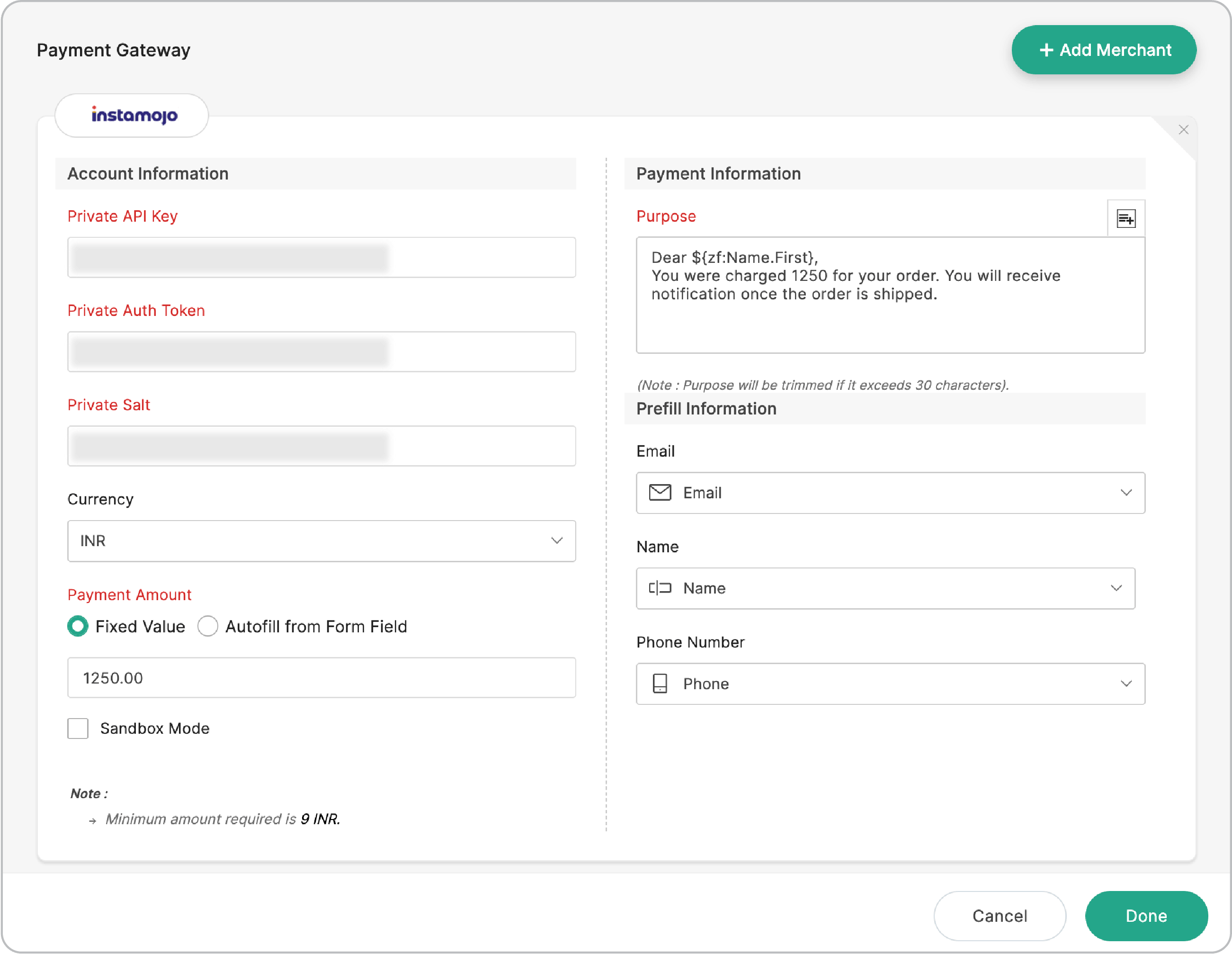Screen dimensions: 1232x954
Task: Click the Done button
Action: [1146, 916]
